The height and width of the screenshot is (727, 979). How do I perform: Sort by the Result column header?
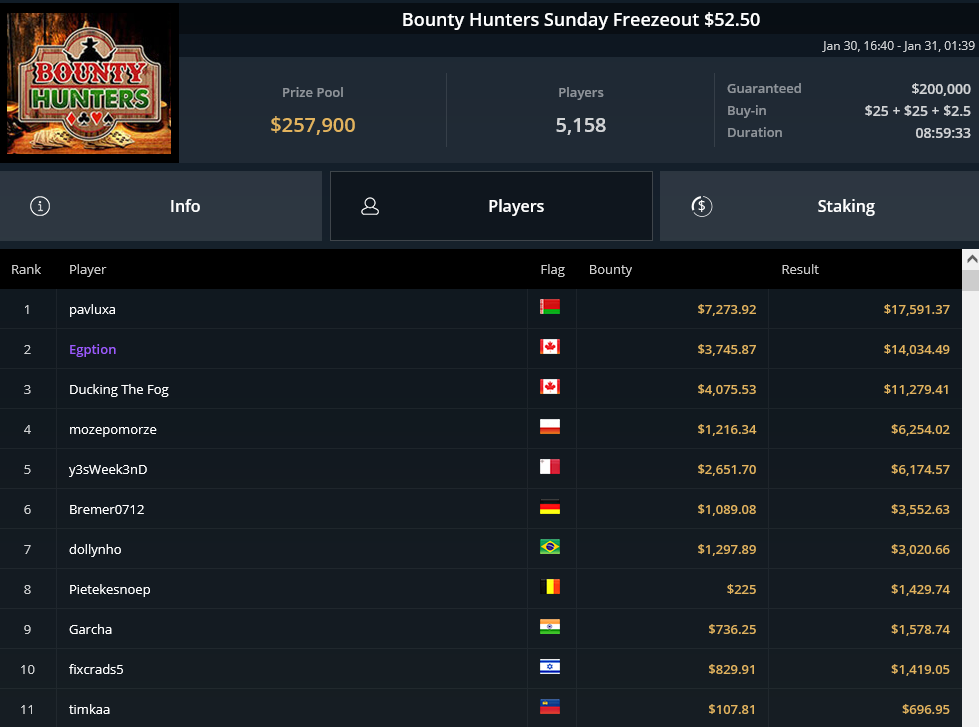coord(800,269)
